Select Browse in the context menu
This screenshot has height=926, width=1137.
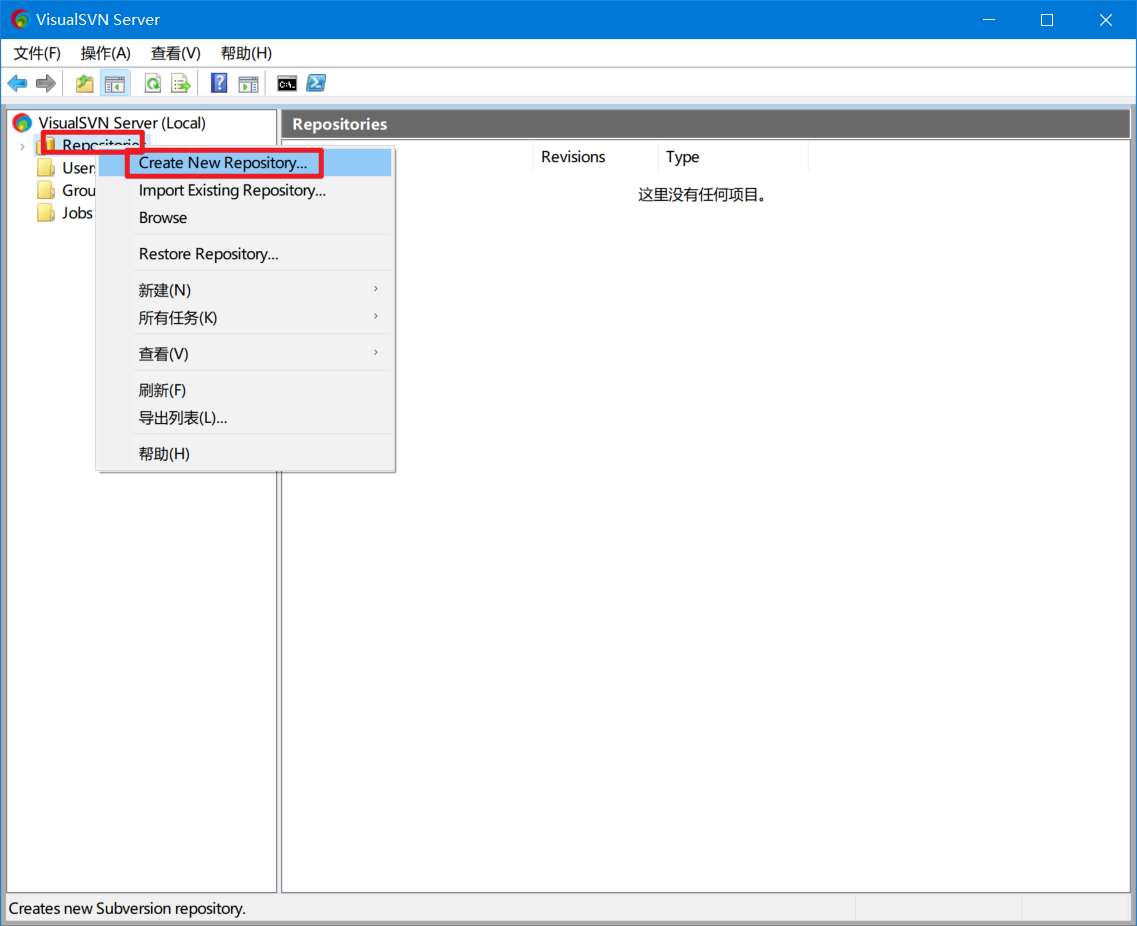(x=245, y=218)
